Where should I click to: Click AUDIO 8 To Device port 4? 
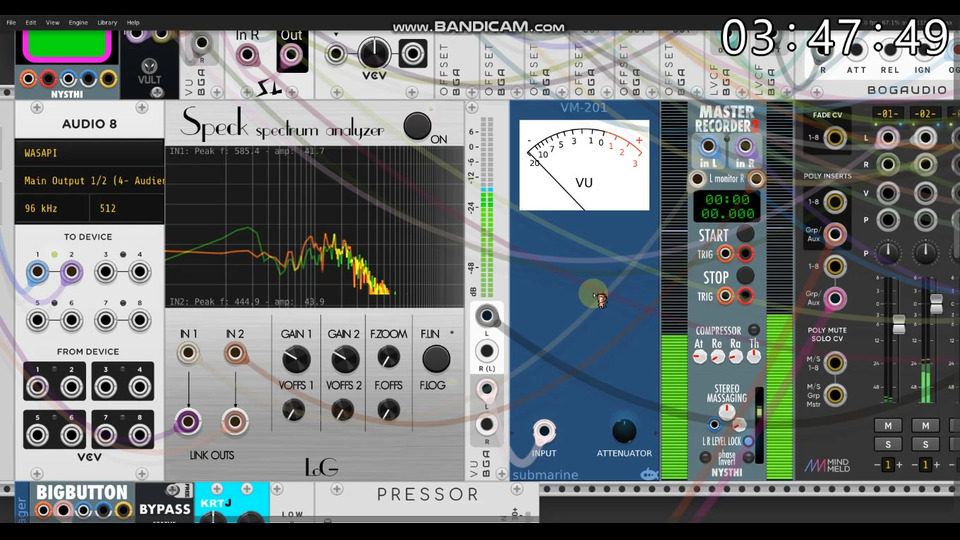click(x=140, y=271)
